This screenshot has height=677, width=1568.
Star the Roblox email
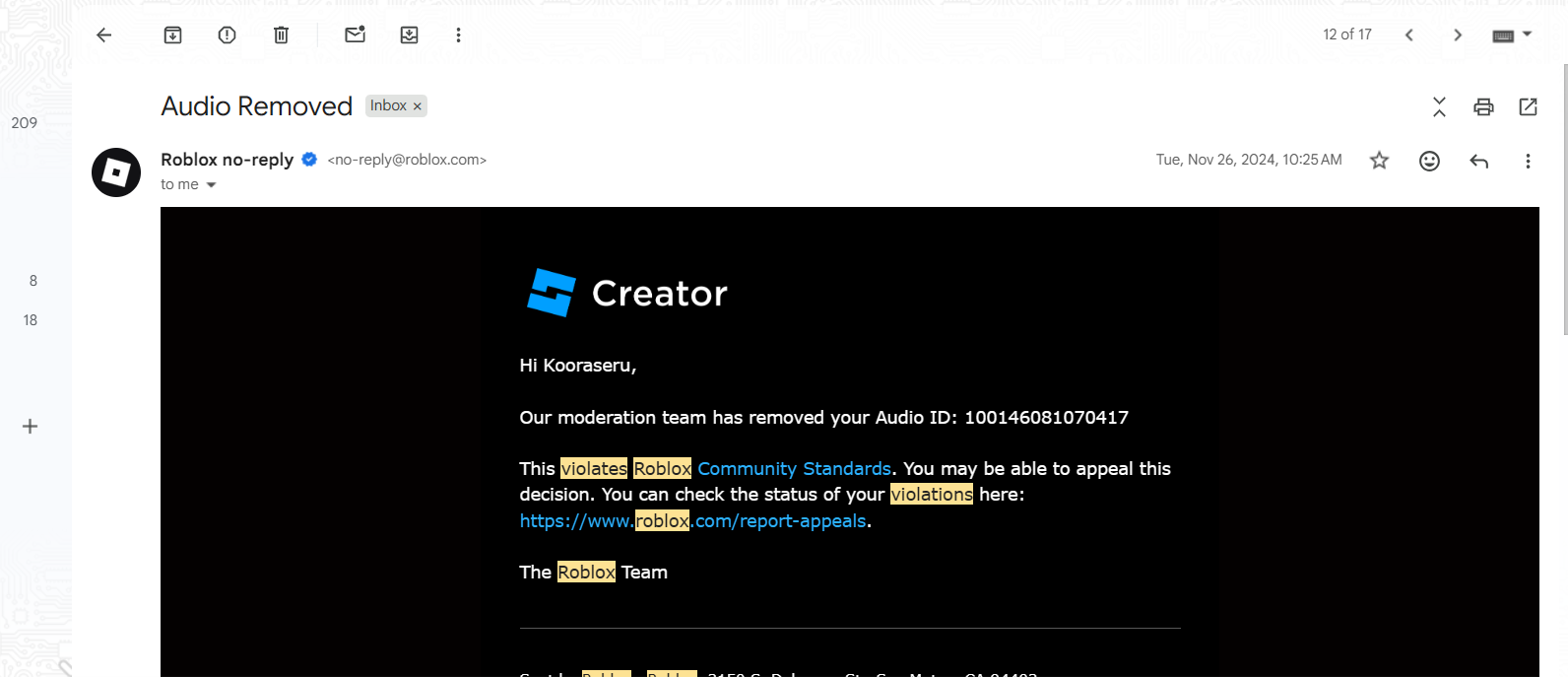click(x=1379, y=161)
